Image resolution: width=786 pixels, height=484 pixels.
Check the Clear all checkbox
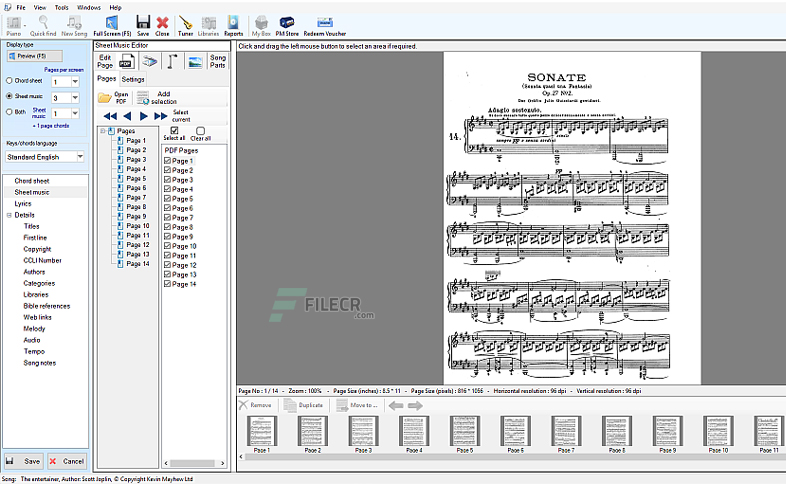[x=200, y=130]
